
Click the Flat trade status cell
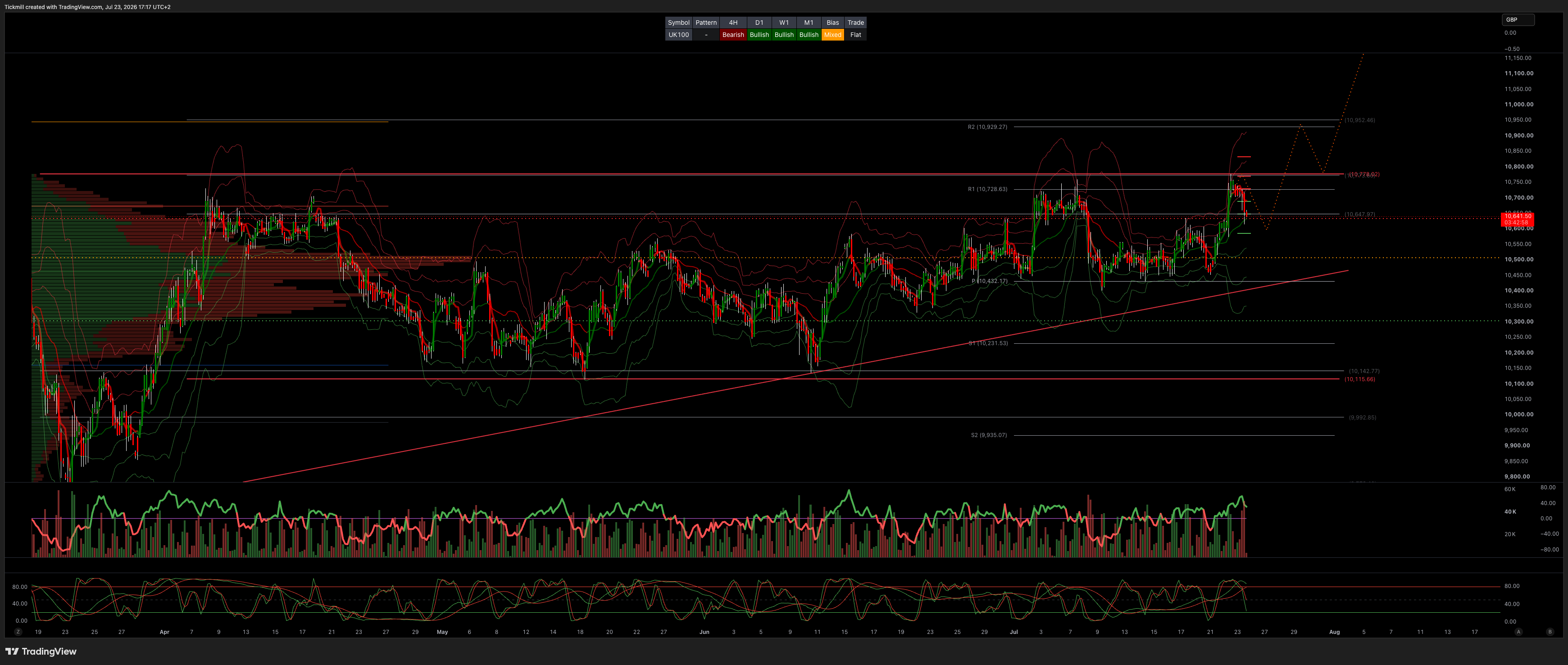(855, 35)
